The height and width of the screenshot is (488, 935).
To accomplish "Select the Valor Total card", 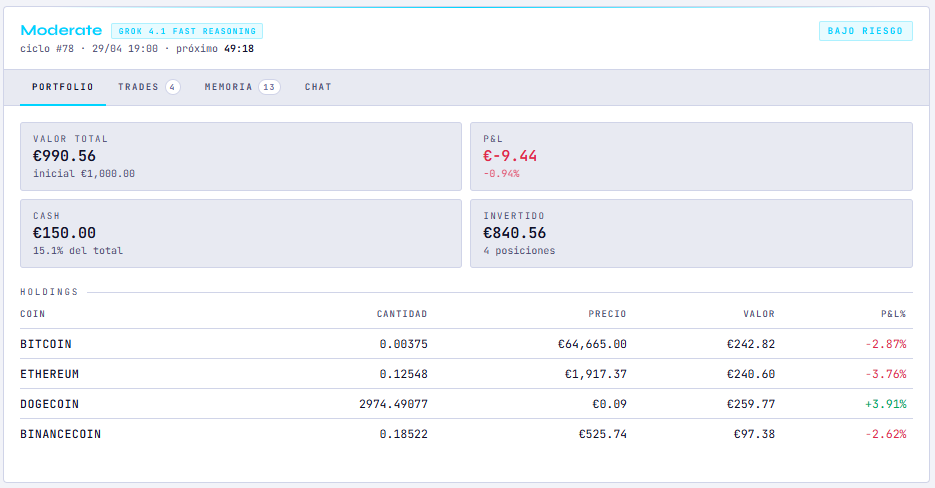I will point(241,156).
